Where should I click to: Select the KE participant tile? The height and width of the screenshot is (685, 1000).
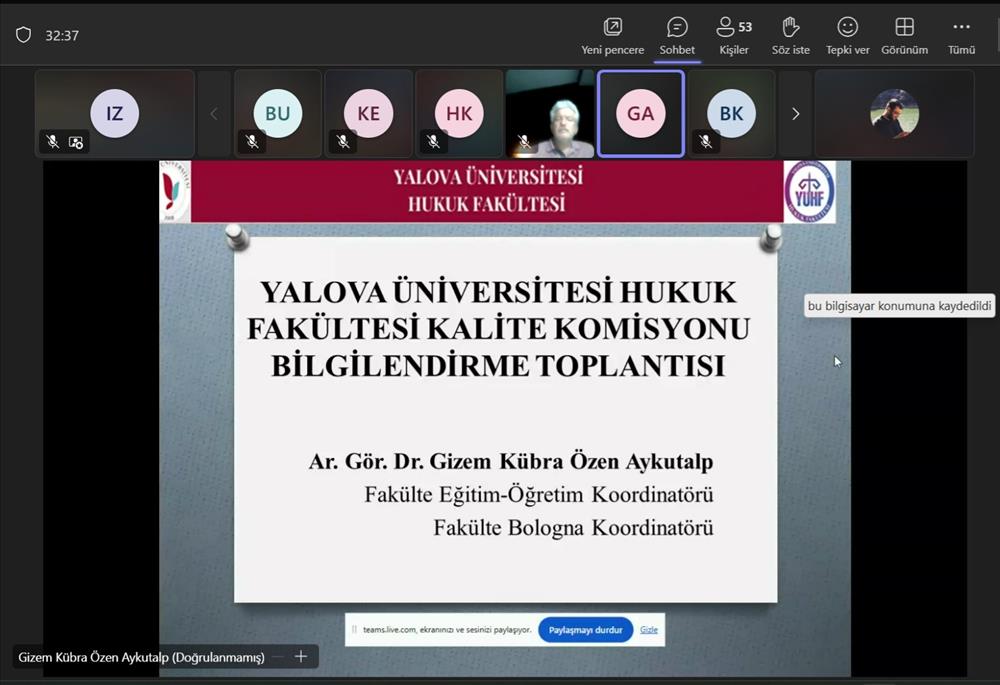tap(368, 114)
